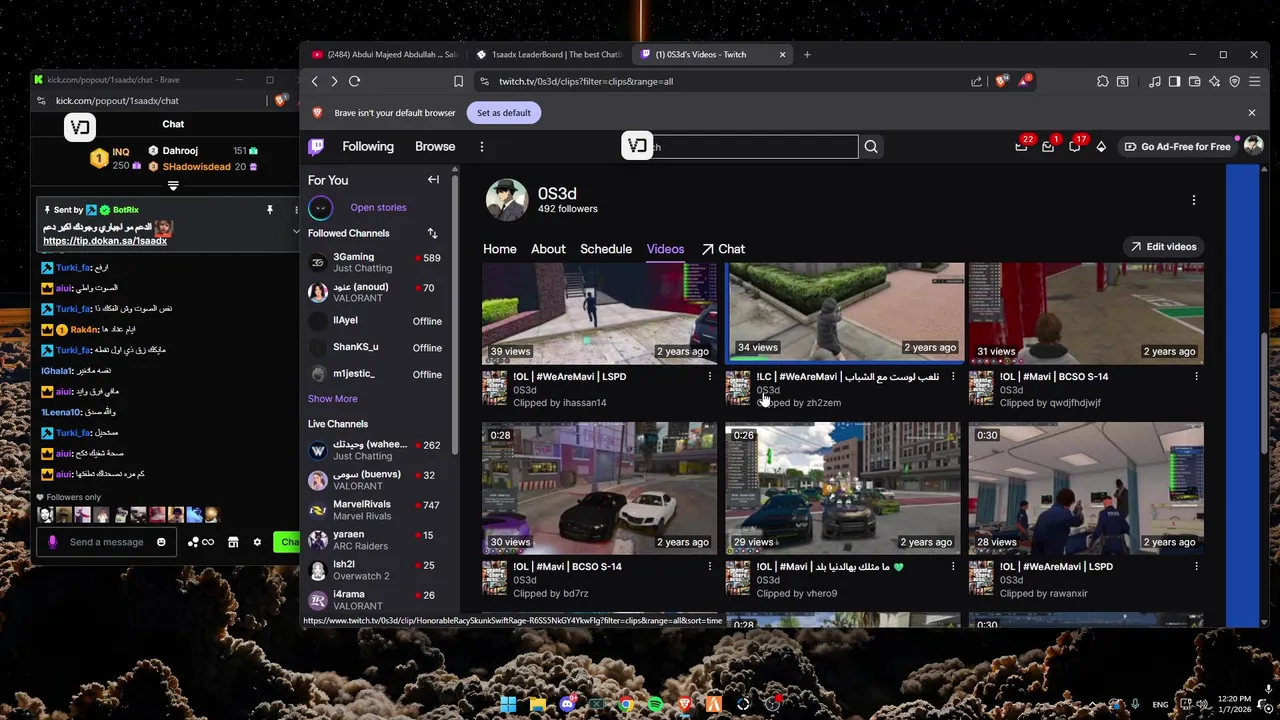The width and height of the screenshot is (1280, 720).
Task: Click the Get Bits diamond icon
Action: click(x=1101, y=147)
